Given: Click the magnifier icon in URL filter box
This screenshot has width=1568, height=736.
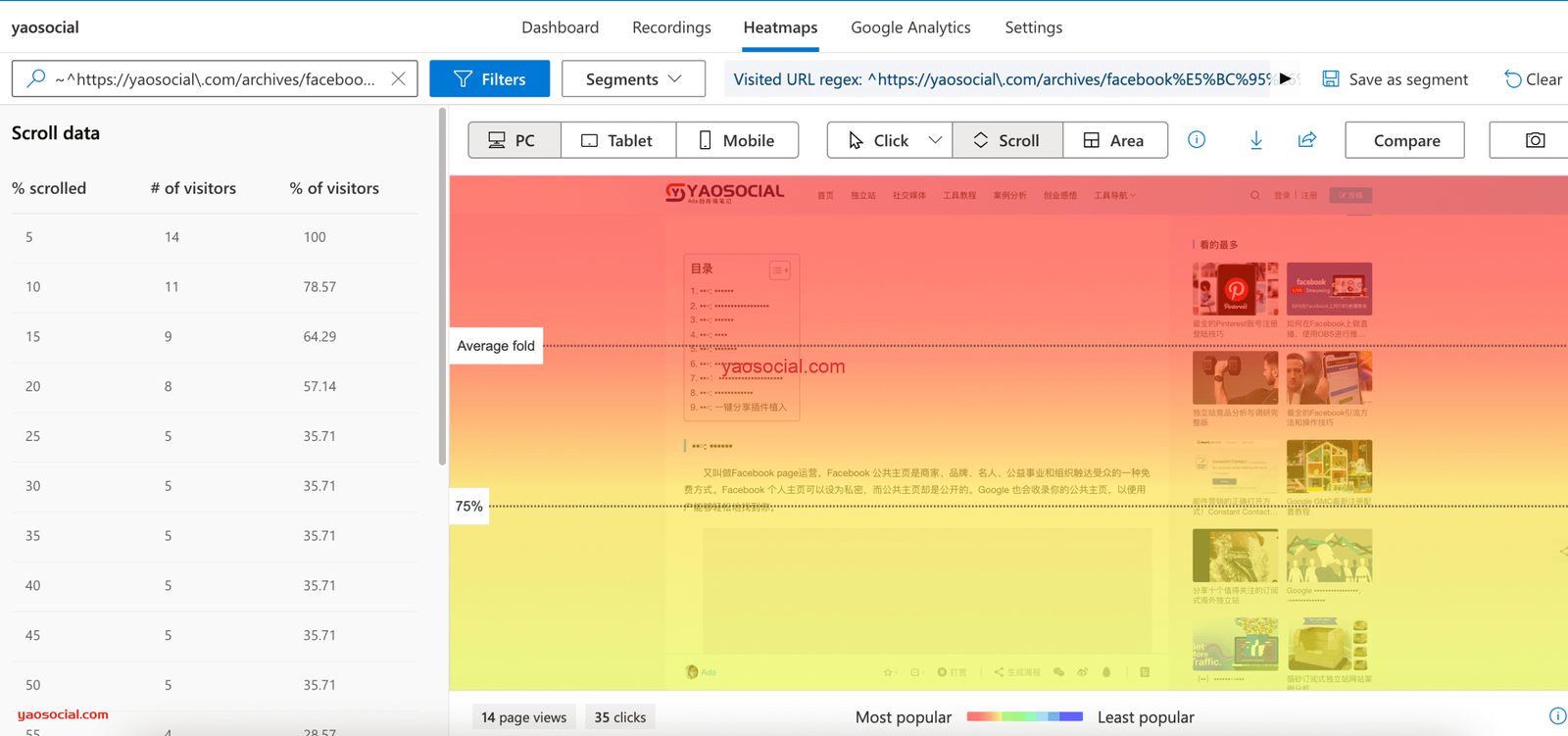Looking at the screenshot, I should 36,78.
